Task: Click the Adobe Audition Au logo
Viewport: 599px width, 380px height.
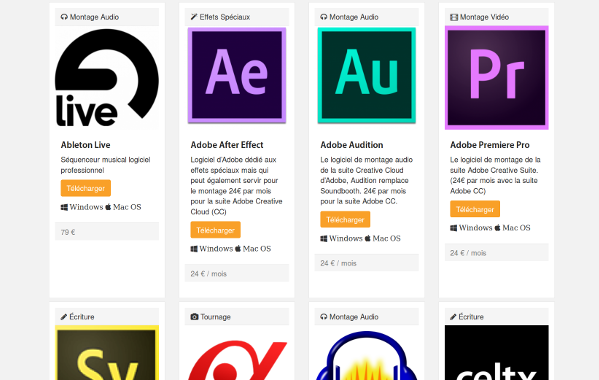Action: coord(367,75)
